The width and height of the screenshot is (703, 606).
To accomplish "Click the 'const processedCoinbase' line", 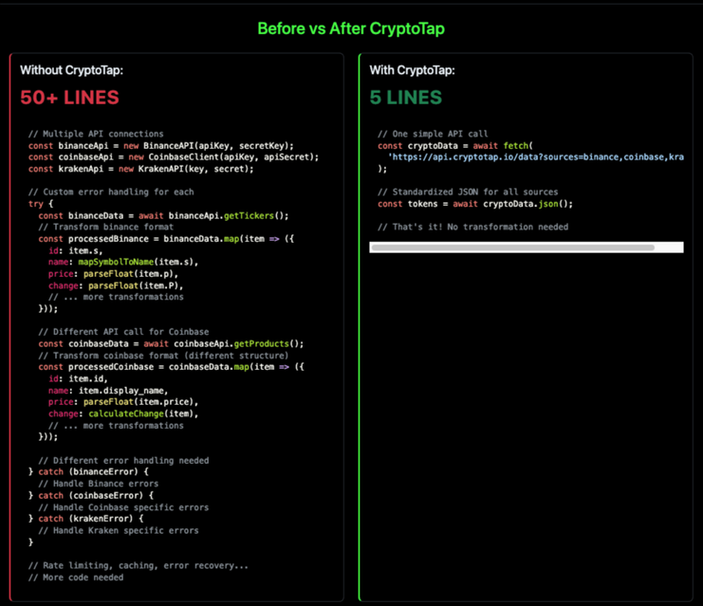I will pyautogui.click(x=171, y=367).
